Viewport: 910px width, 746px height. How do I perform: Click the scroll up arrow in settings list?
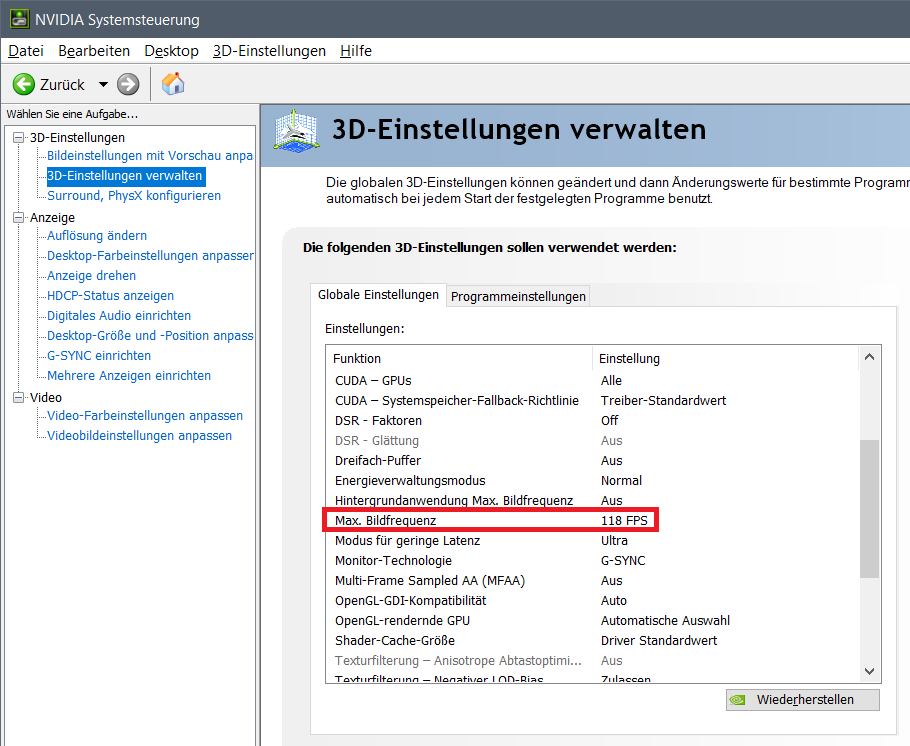point(869,357)
